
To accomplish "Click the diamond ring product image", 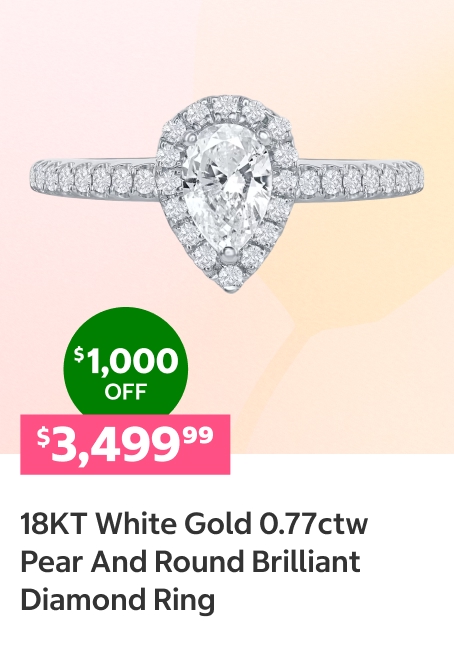I will pos(227,194).
